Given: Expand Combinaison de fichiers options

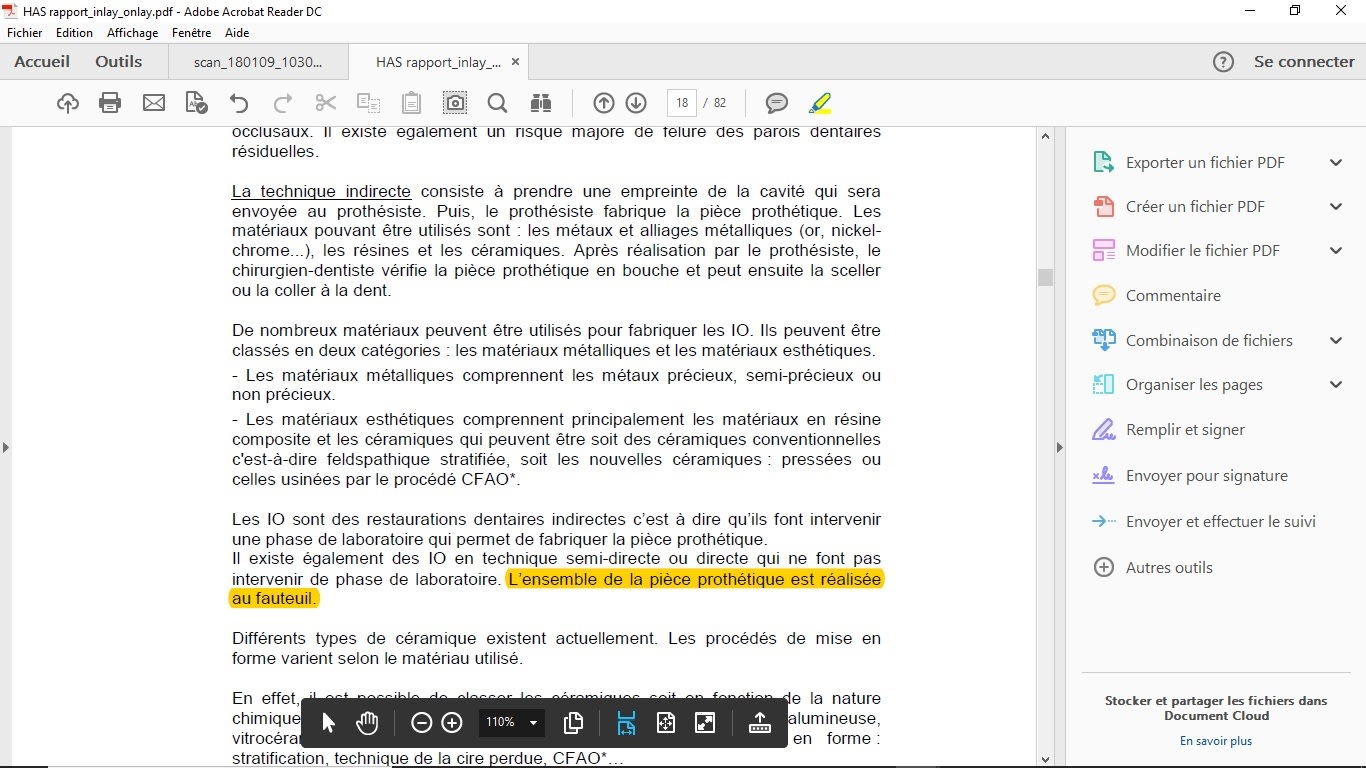Looking at the screenshot, I should coord(1336,341).
